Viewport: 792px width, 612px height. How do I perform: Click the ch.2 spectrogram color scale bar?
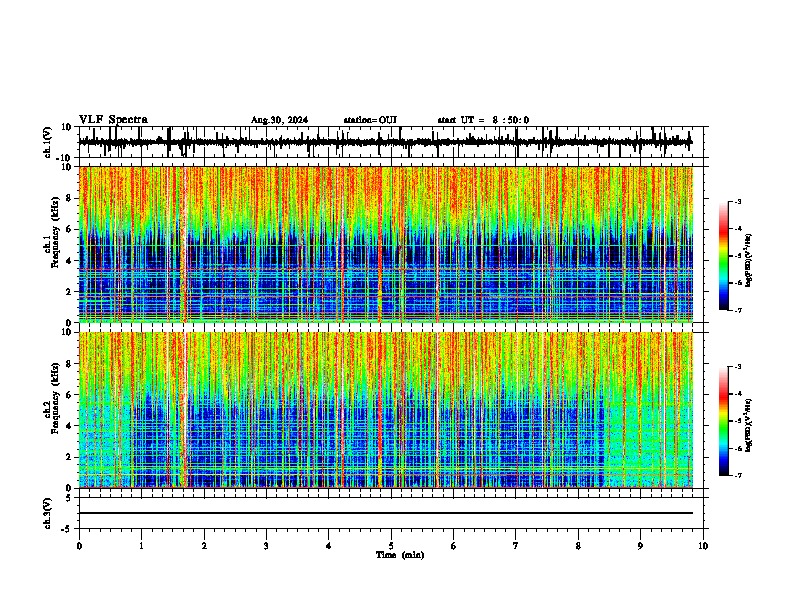(724, 421)
